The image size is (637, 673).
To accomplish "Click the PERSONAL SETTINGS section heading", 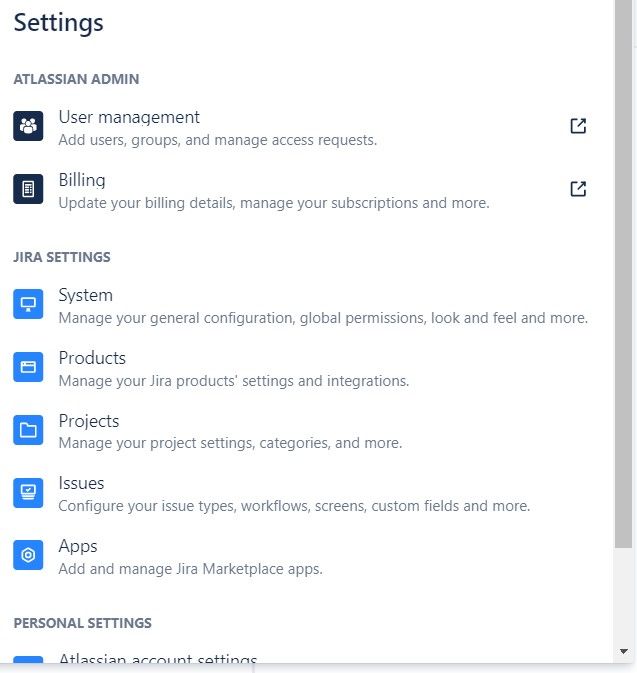I will pos(82,623).
